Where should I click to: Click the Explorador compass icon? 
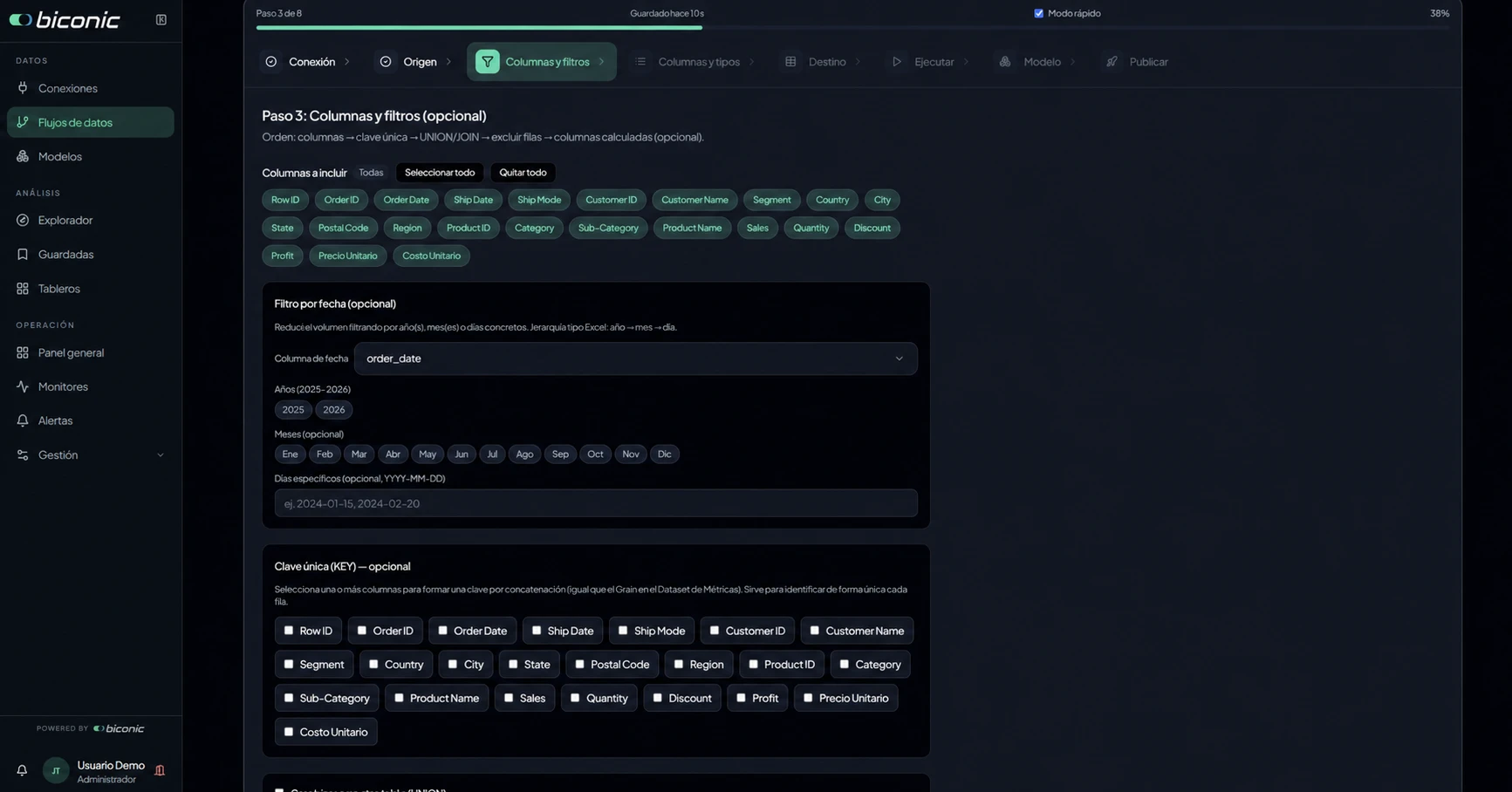click(23, 220)
